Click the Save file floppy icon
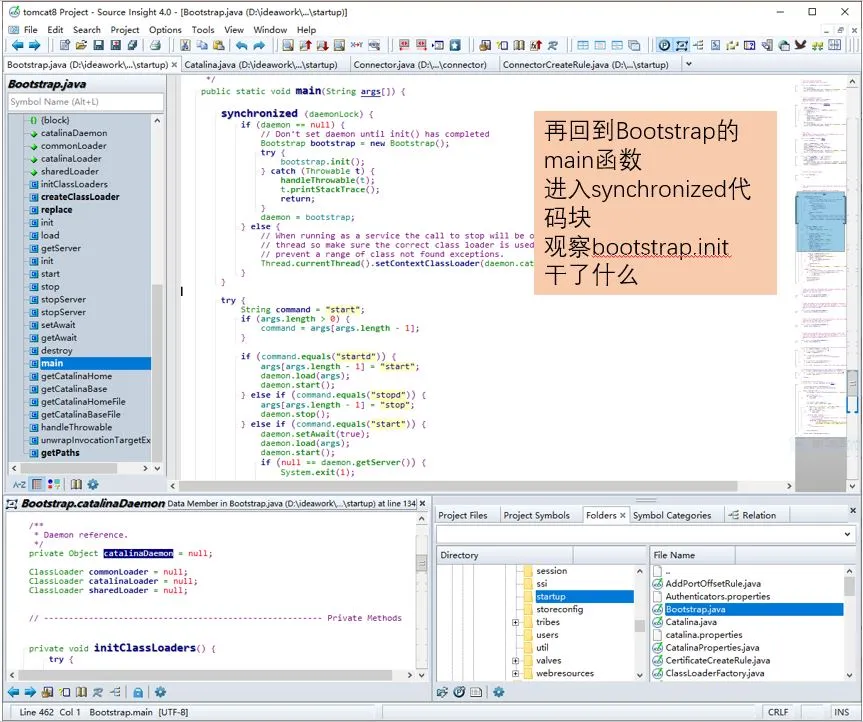The width and height of the screenshot is (863, 722). pyautogui.click(x=99, y=45)
